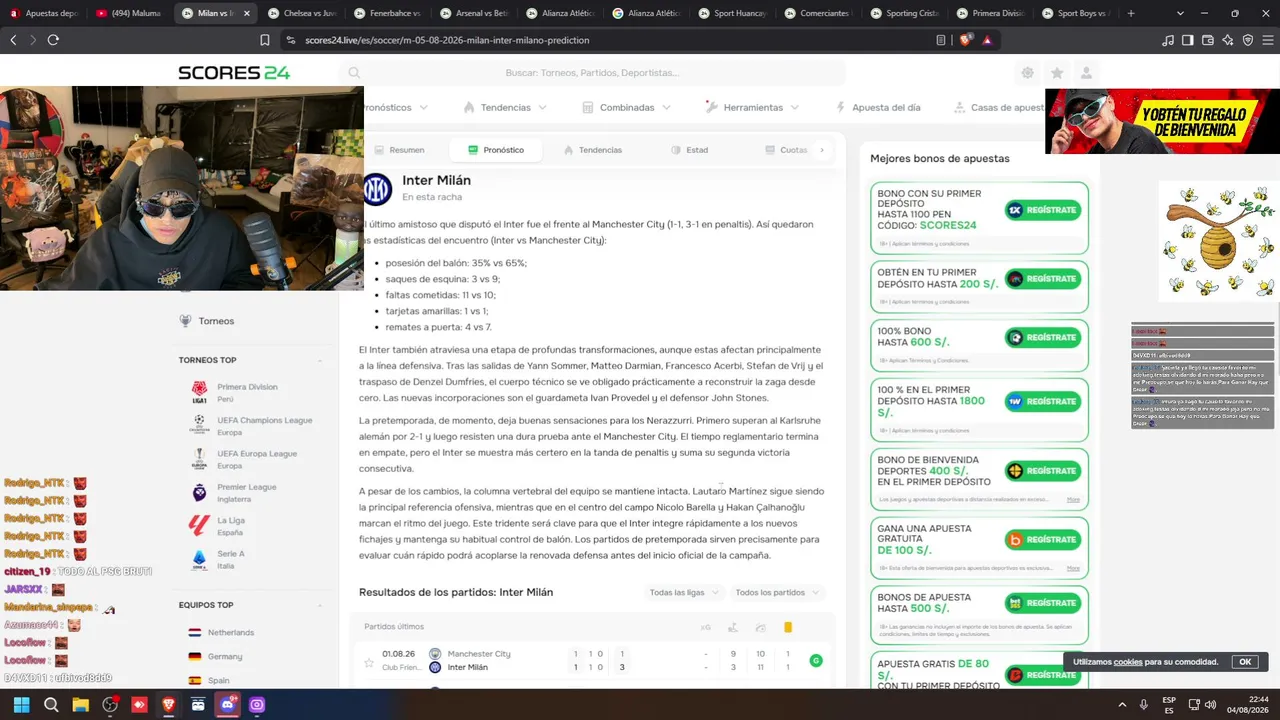This screenshot has height=720, width=1280.
Task: Switch to the Resumen tab
Action: (399, 150)
